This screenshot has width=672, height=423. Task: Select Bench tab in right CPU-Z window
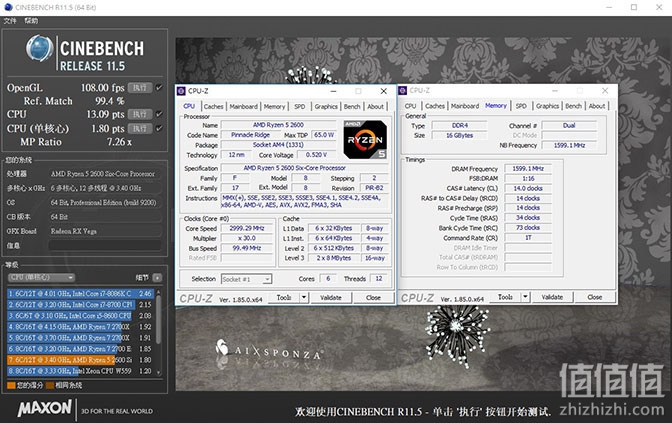[573, 106]
